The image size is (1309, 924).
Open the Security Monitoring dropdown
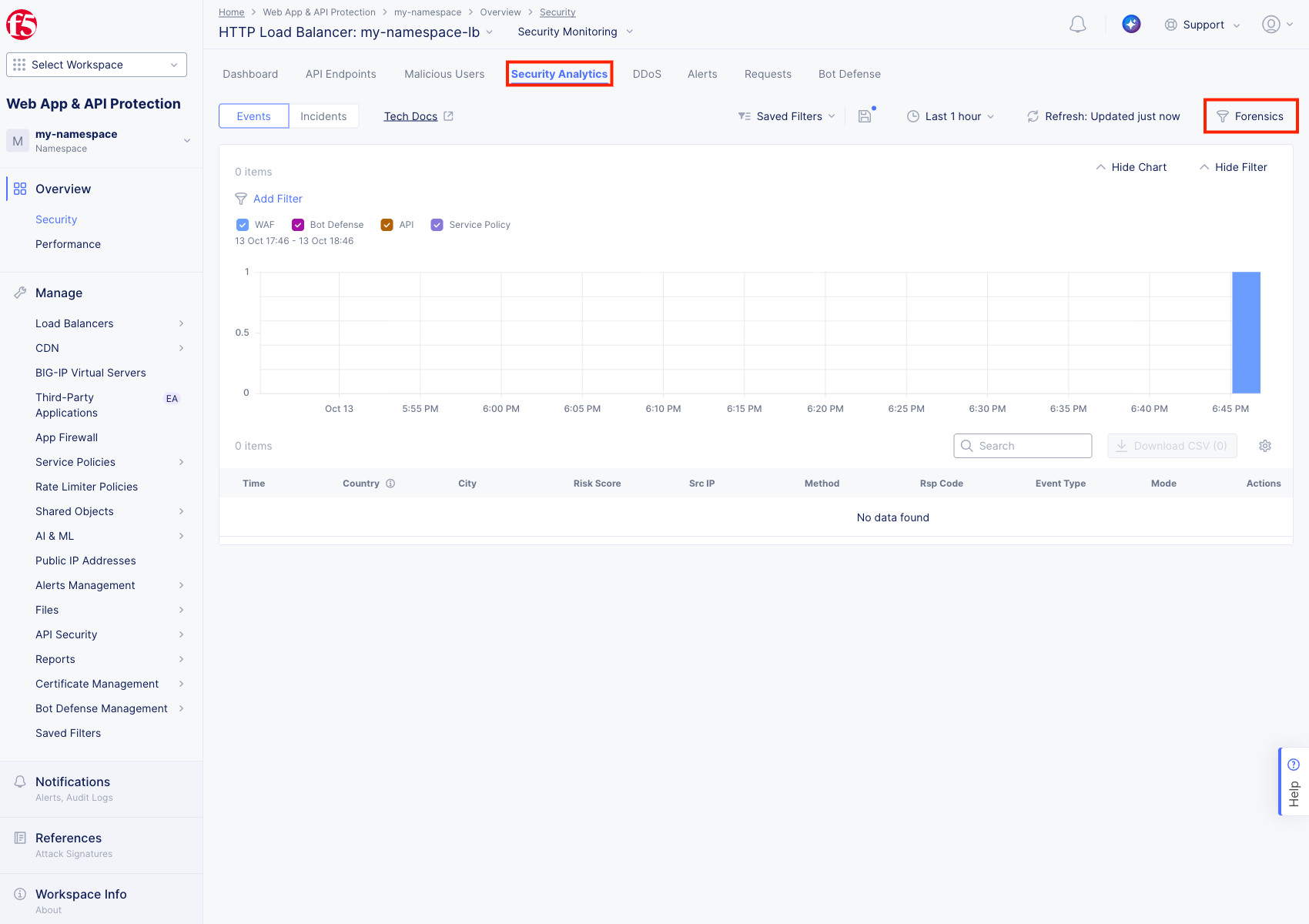tap(575, 32)
